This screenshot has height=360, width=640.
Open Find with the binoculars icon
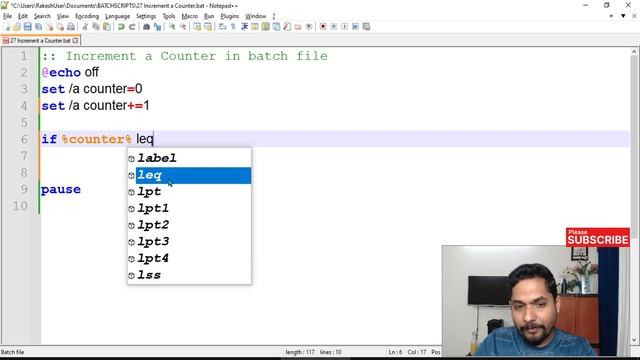click(x=146, y=27)
